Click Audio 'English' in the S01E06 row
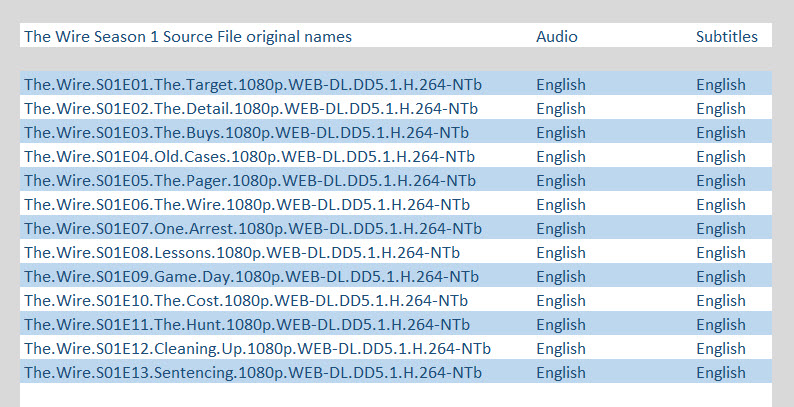Viewport: 794px width, 407px height. (x=561, y=205)
